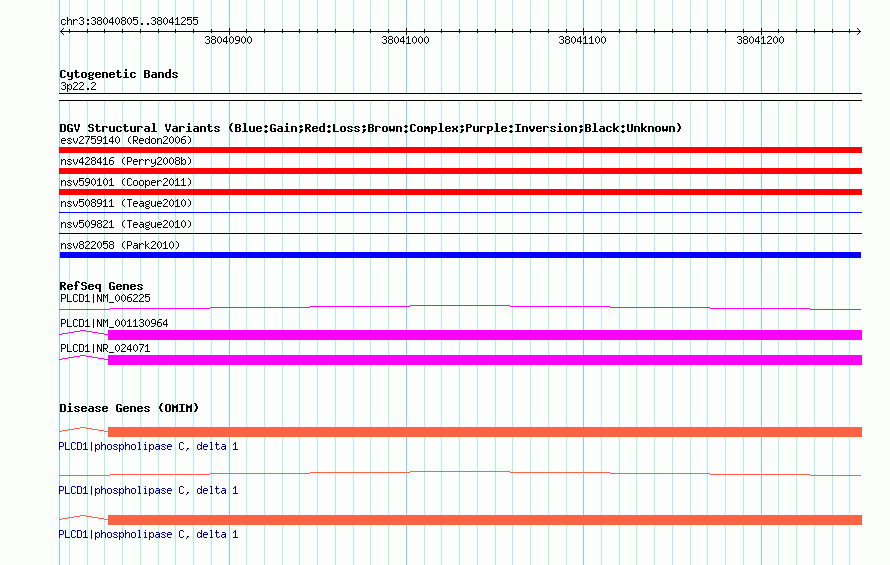Image resolution: width=890 pixels, height=565 pixels.
Task: Click the thin black nsv509821 line
Action: point(460,233)
